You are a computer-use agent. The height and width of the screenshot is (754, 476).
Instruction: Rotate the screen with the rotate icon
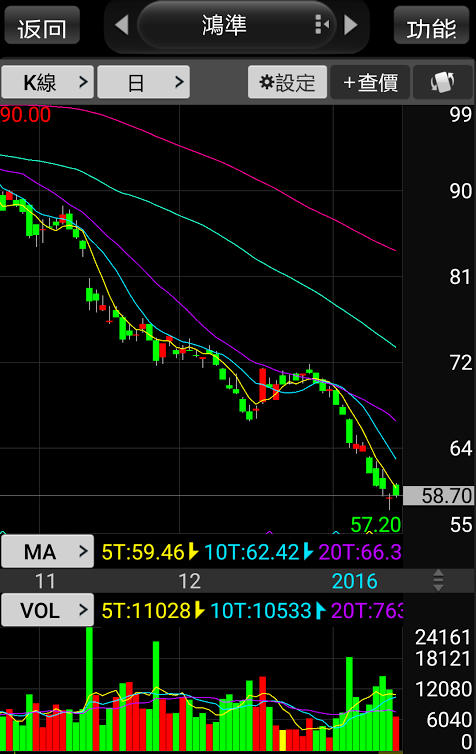pyautogui.click(x=443, y=82)
